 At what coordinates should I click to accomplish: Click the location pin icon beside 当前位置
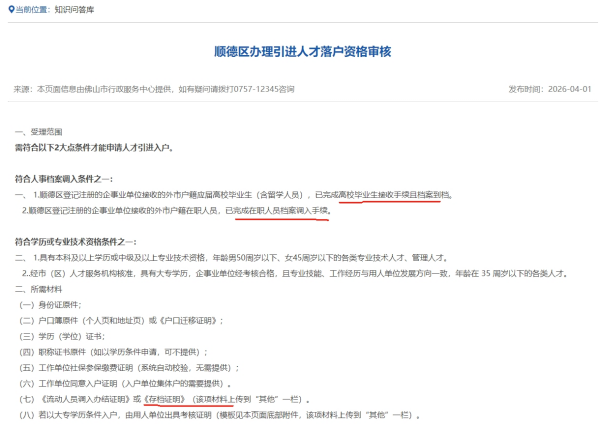click(x=11, y=9)
